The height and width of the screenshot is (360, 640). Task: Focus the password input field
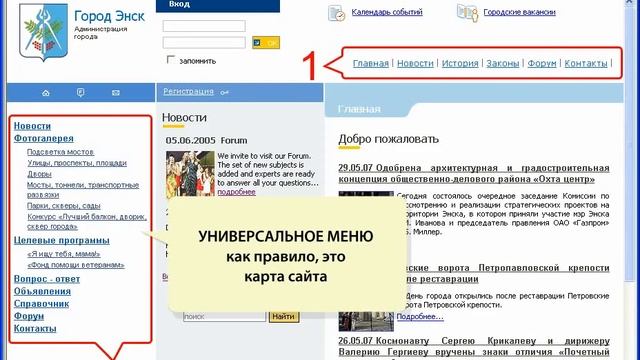(x=204, y=42)
